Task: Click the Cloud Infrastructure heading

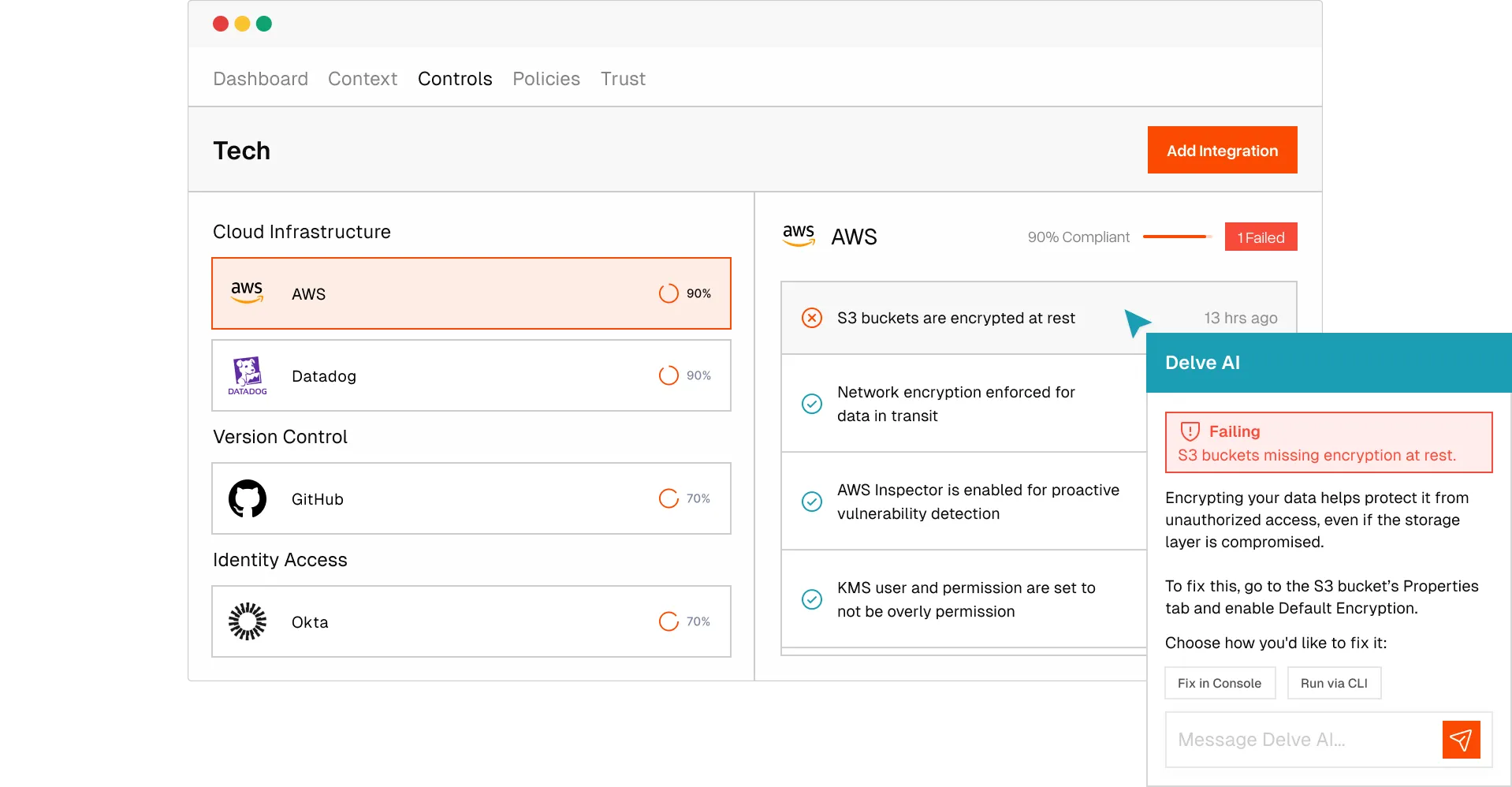Action: [x=302, y=232]
